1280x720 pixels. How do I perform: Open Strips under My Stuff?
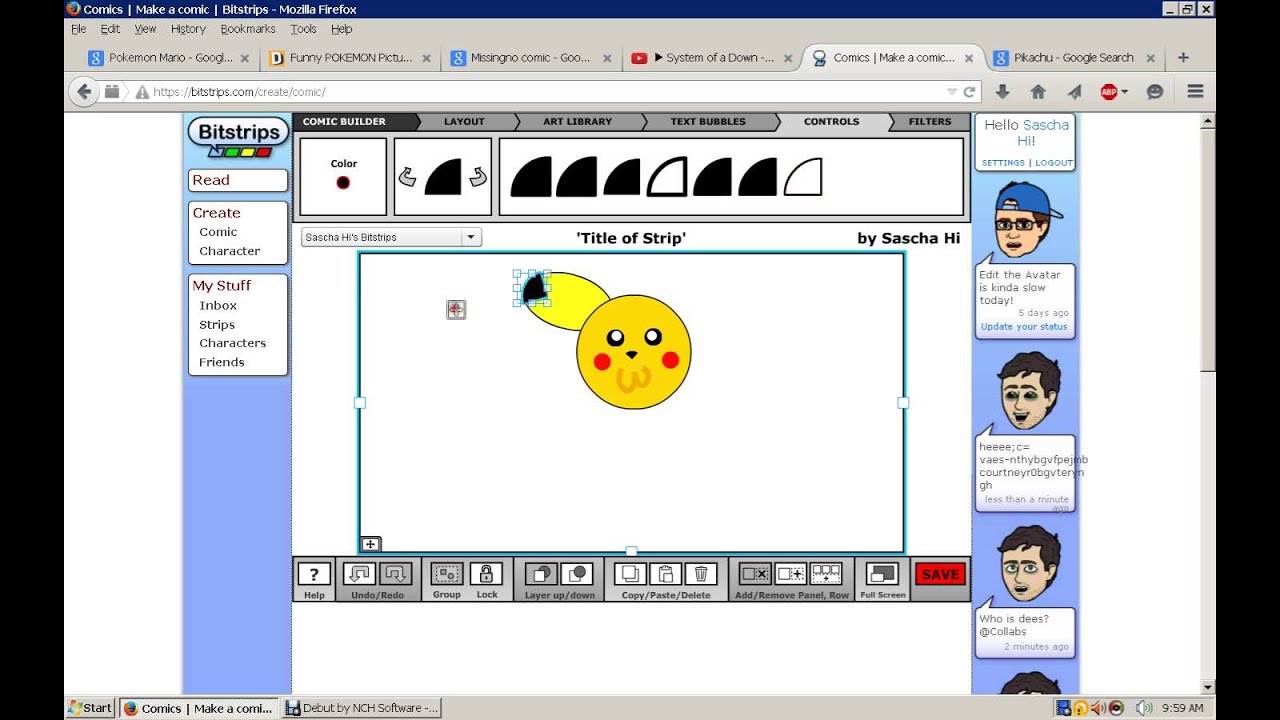(217, 324)
